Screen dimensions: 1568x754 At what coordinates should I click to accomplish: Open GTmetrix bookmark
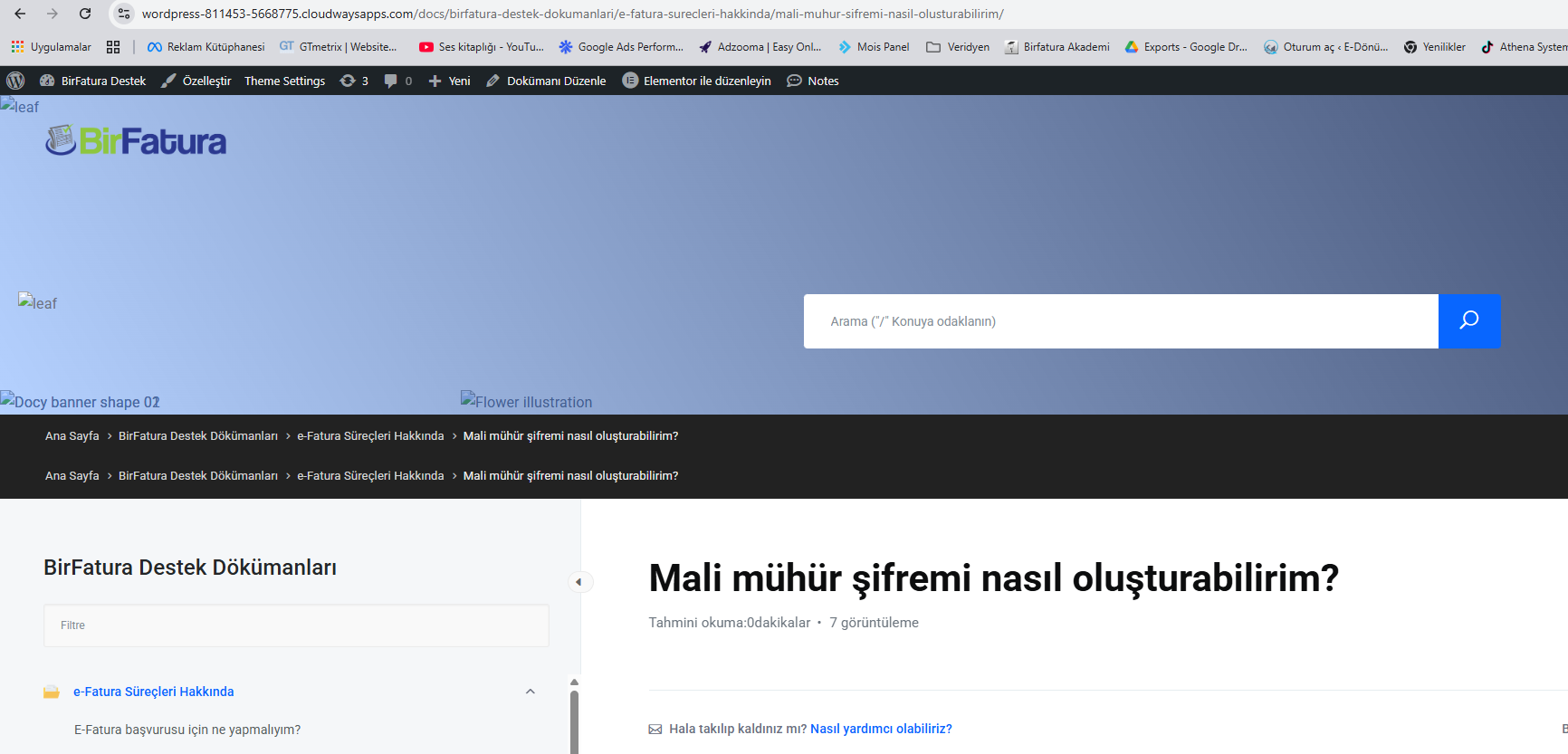tap(338, 47)
